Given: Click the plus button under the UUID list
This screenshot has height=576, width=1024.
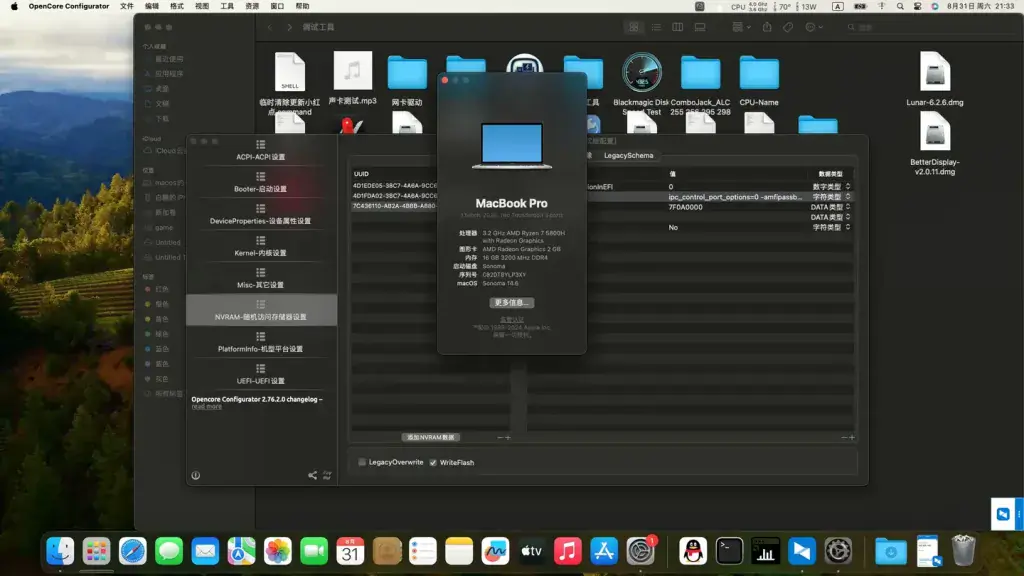Looking at the screenshot, I should coord(508,438).
